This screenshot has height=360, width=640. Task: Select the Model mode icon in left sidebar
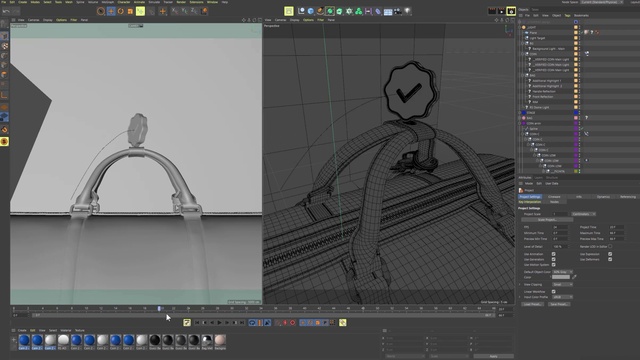[4, 36]
